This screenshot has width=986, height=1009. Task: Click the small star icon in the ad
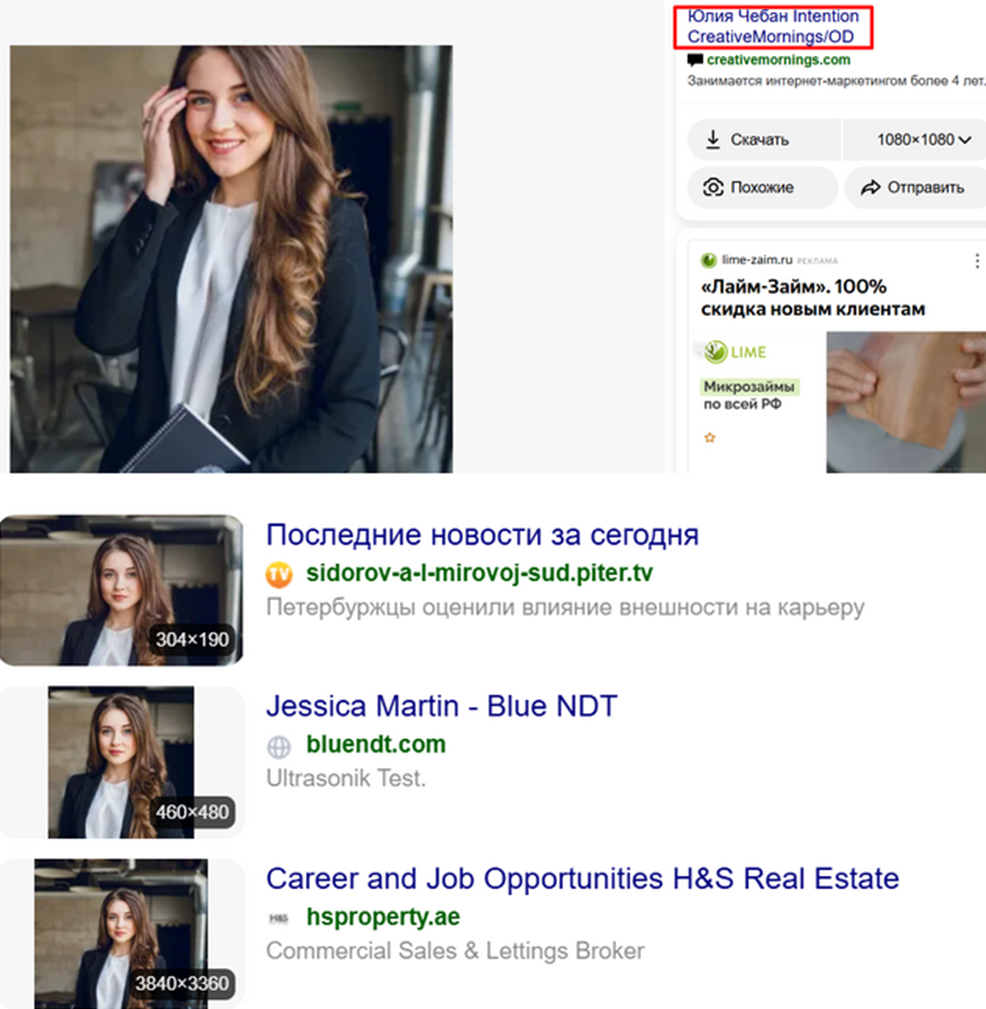click(710, 438)
